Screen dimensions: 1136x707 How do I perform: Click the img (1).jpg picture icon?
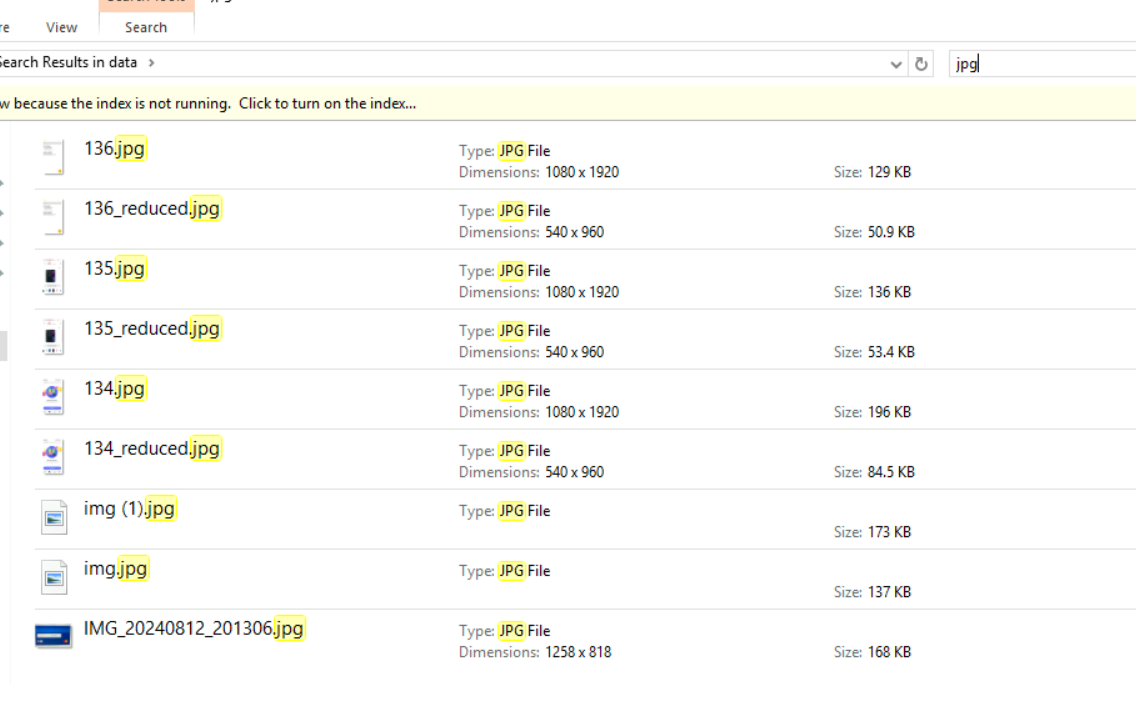[54, 518]
